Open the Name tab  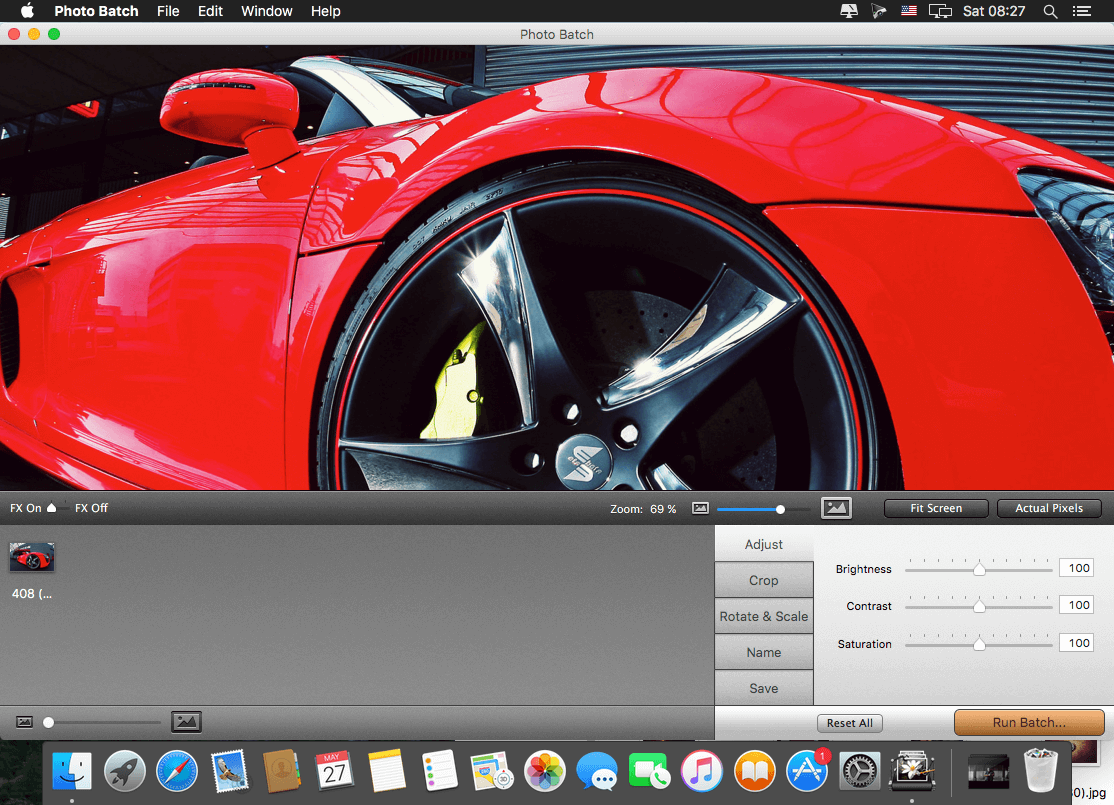(764, 652)
